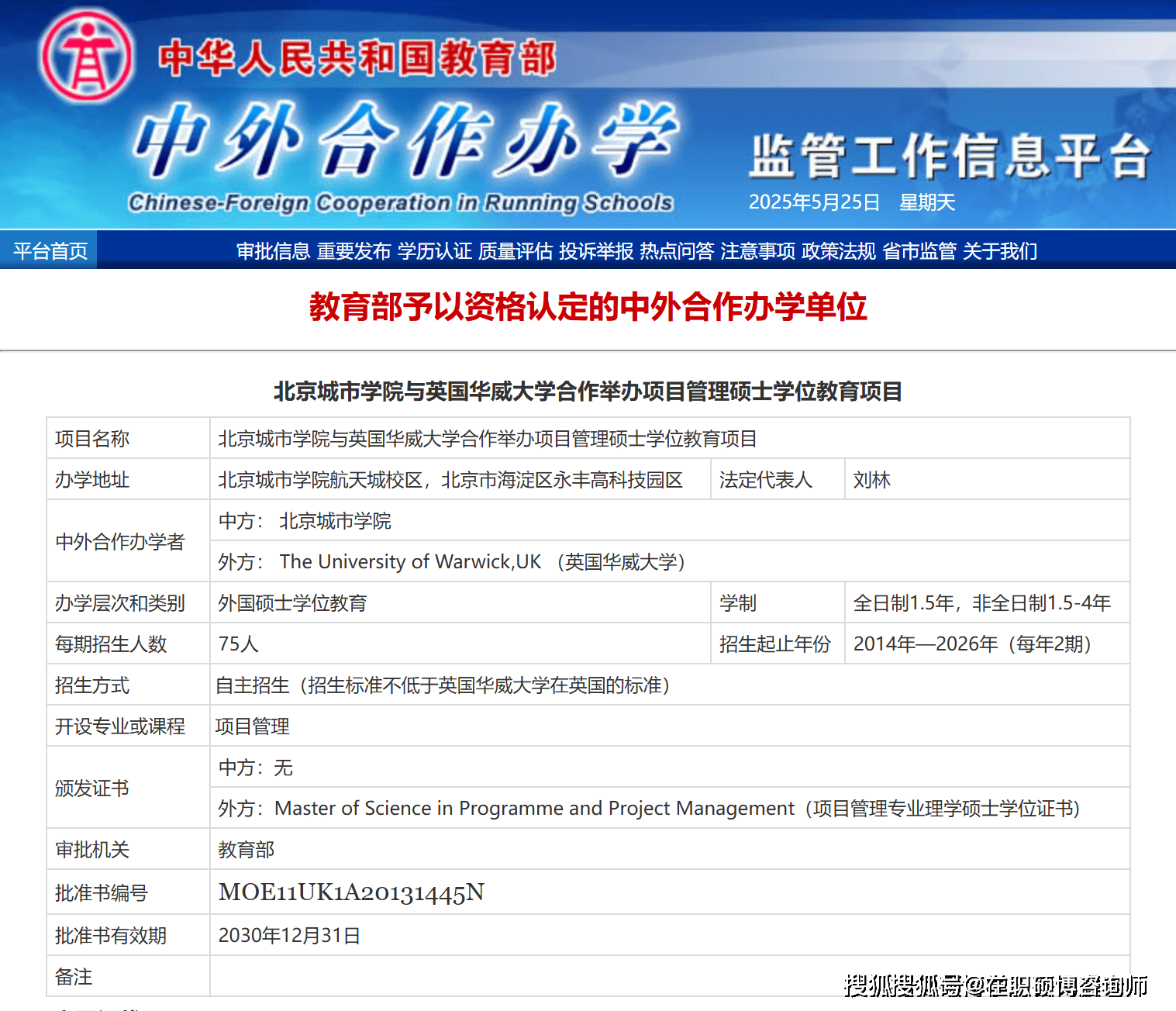Click the 中外合作办学 banner title

point(405,140)
